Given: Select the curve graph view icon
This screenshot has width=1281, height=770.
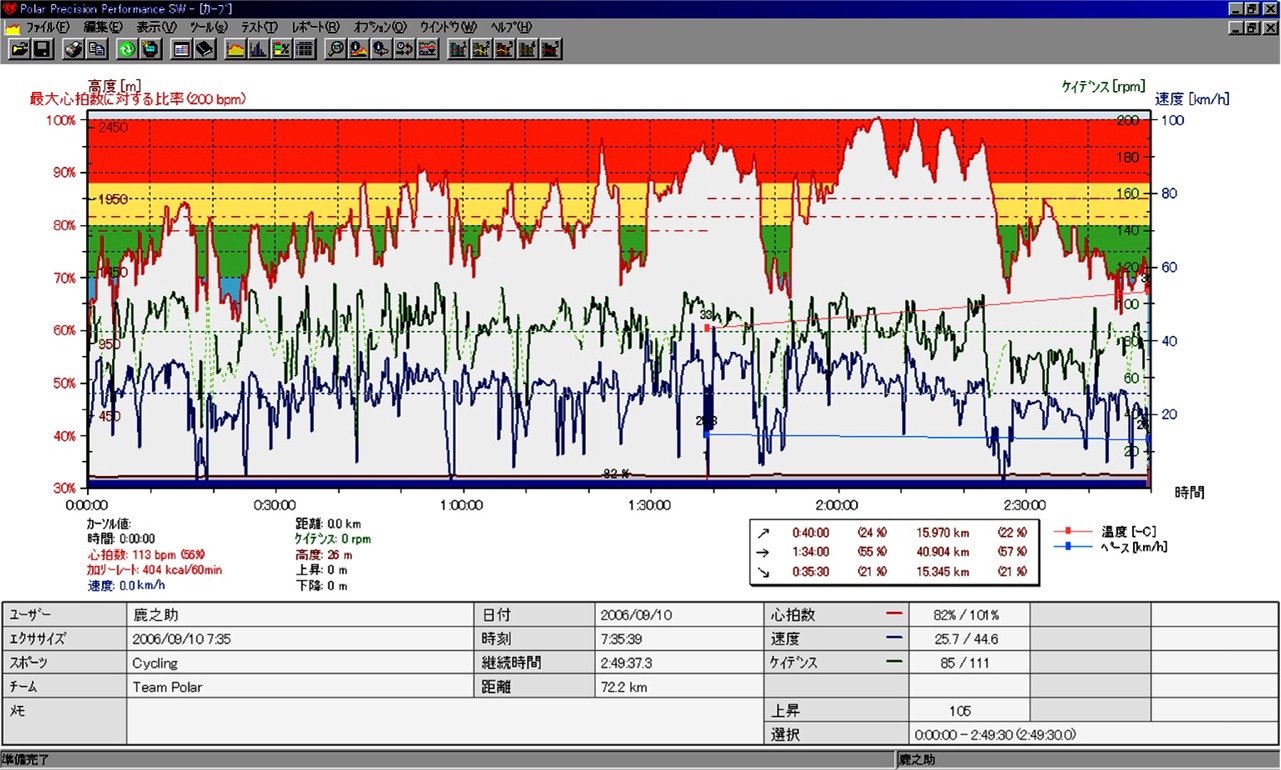Looking at the screenshot, I should 236,49.
